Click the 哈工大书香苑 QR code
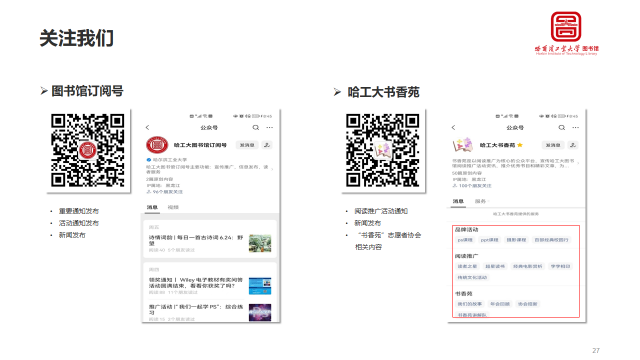 [x=383, y=150]
